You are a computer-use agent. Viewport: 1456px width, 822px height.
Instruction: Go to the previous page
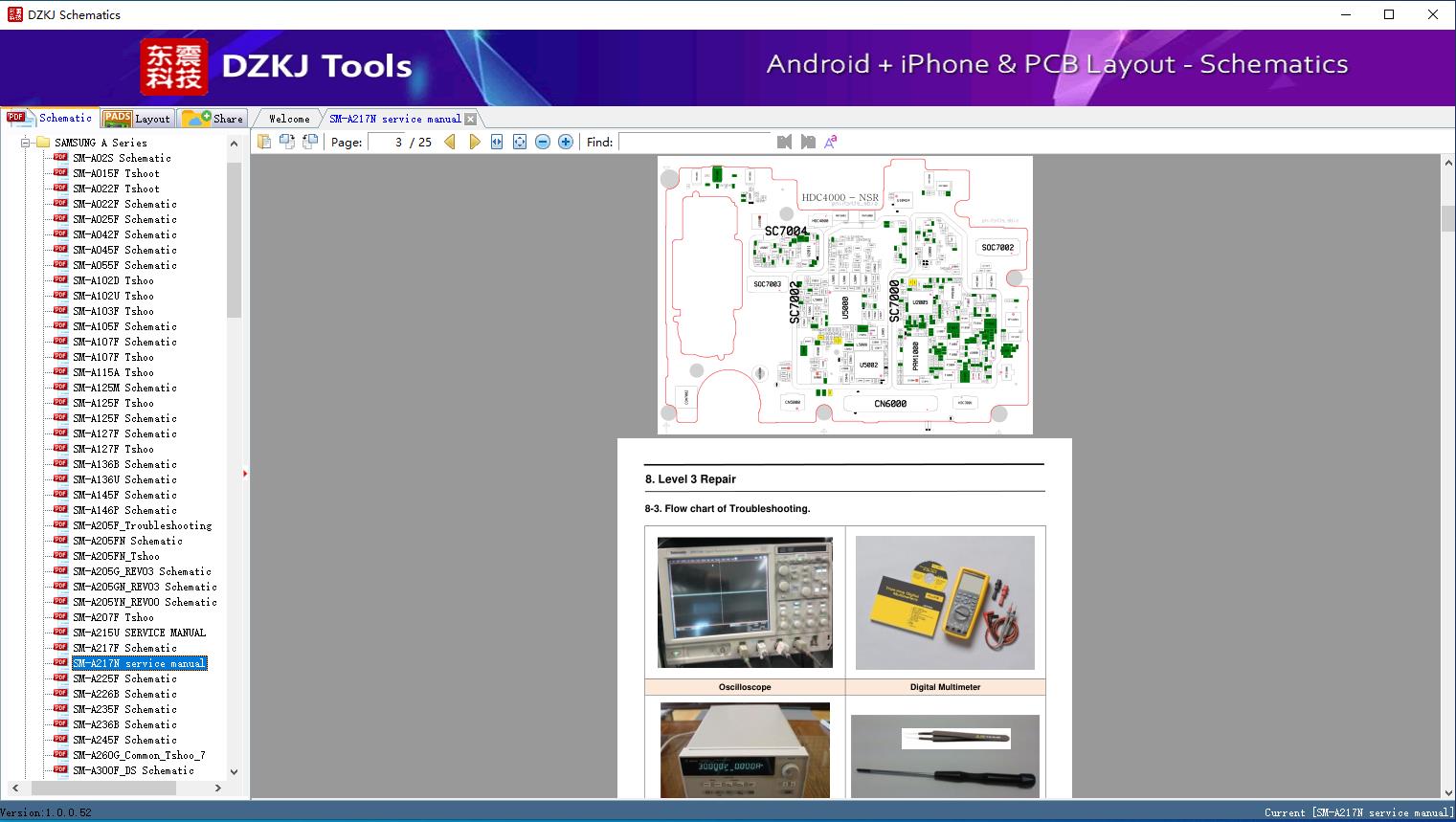tap(450, 142)
